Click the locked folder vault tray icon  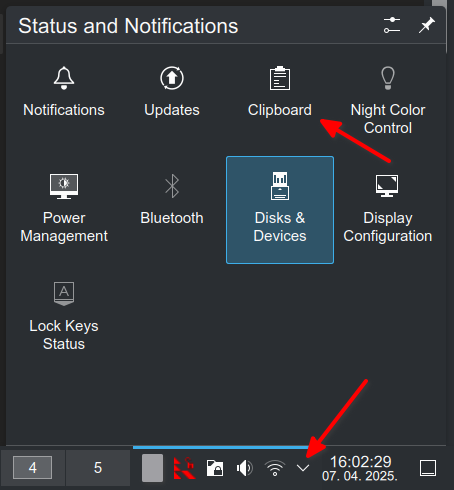[x=215, y=468]
